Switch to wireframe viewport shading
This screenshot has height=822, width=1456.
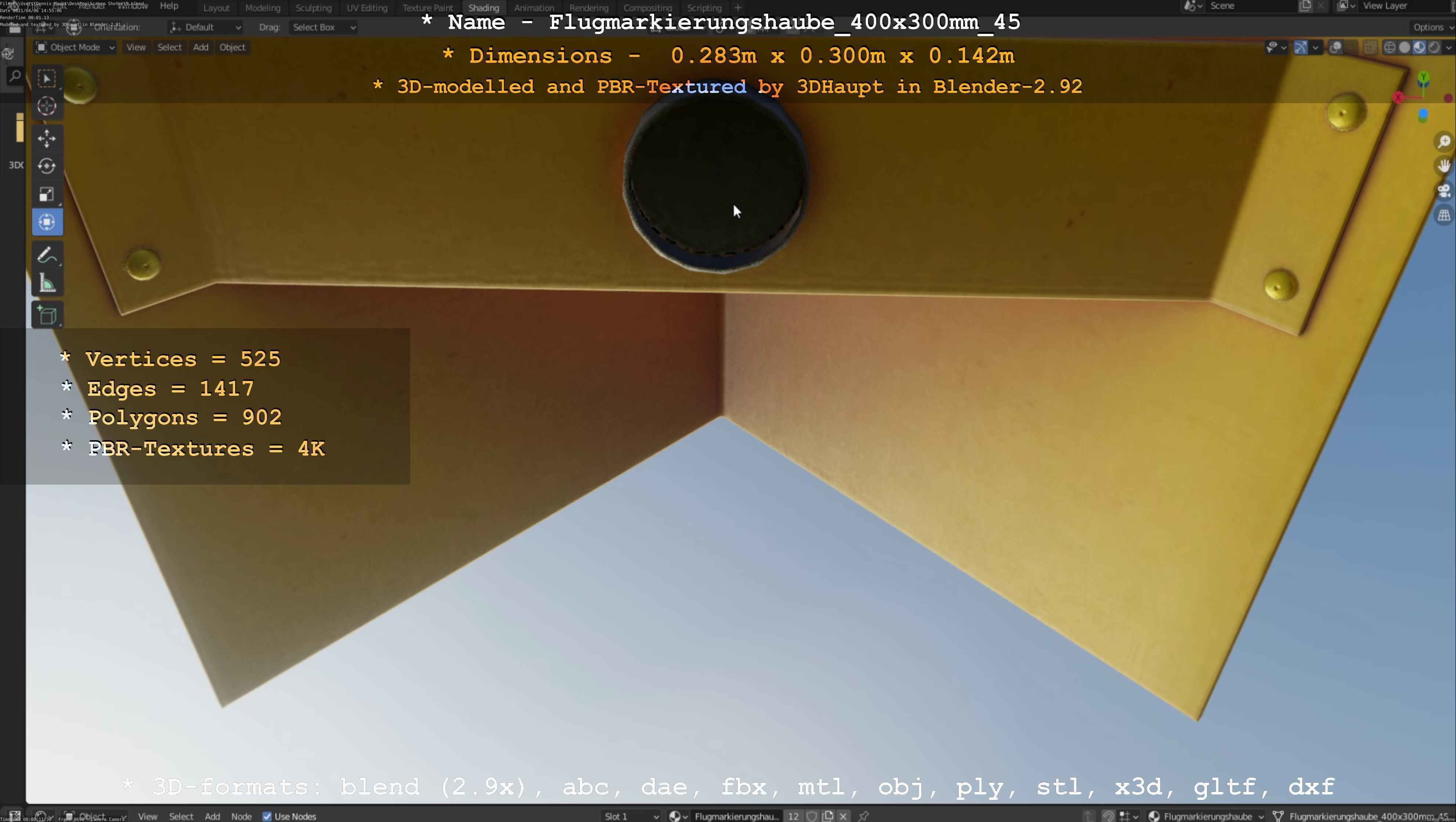[x=1389, y=47]
